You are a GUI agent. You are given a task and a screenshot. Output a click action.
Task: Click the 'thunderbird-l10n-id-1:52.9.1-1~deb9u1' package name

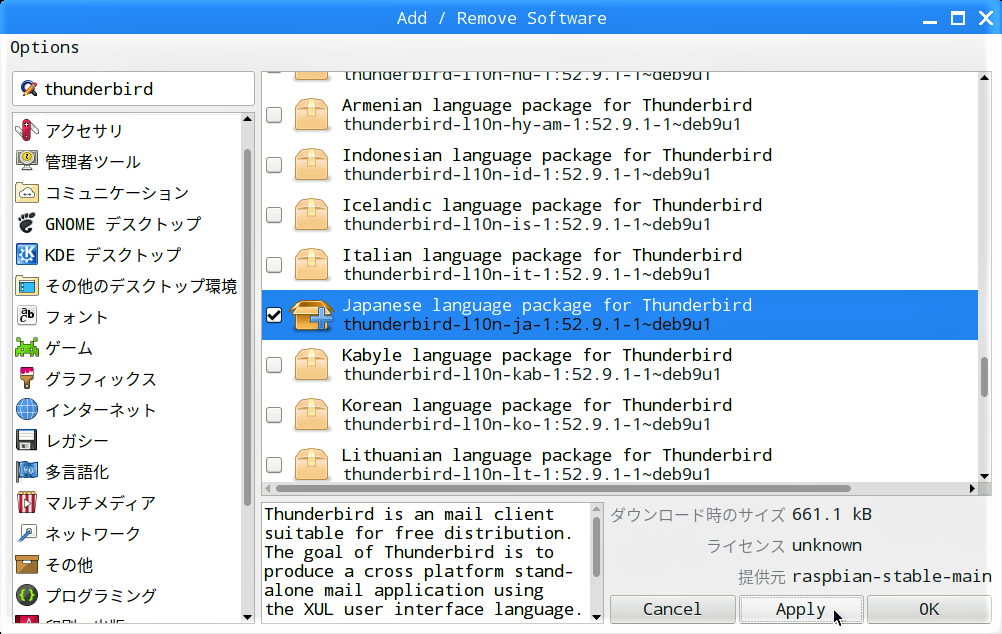tap(527, 174)
